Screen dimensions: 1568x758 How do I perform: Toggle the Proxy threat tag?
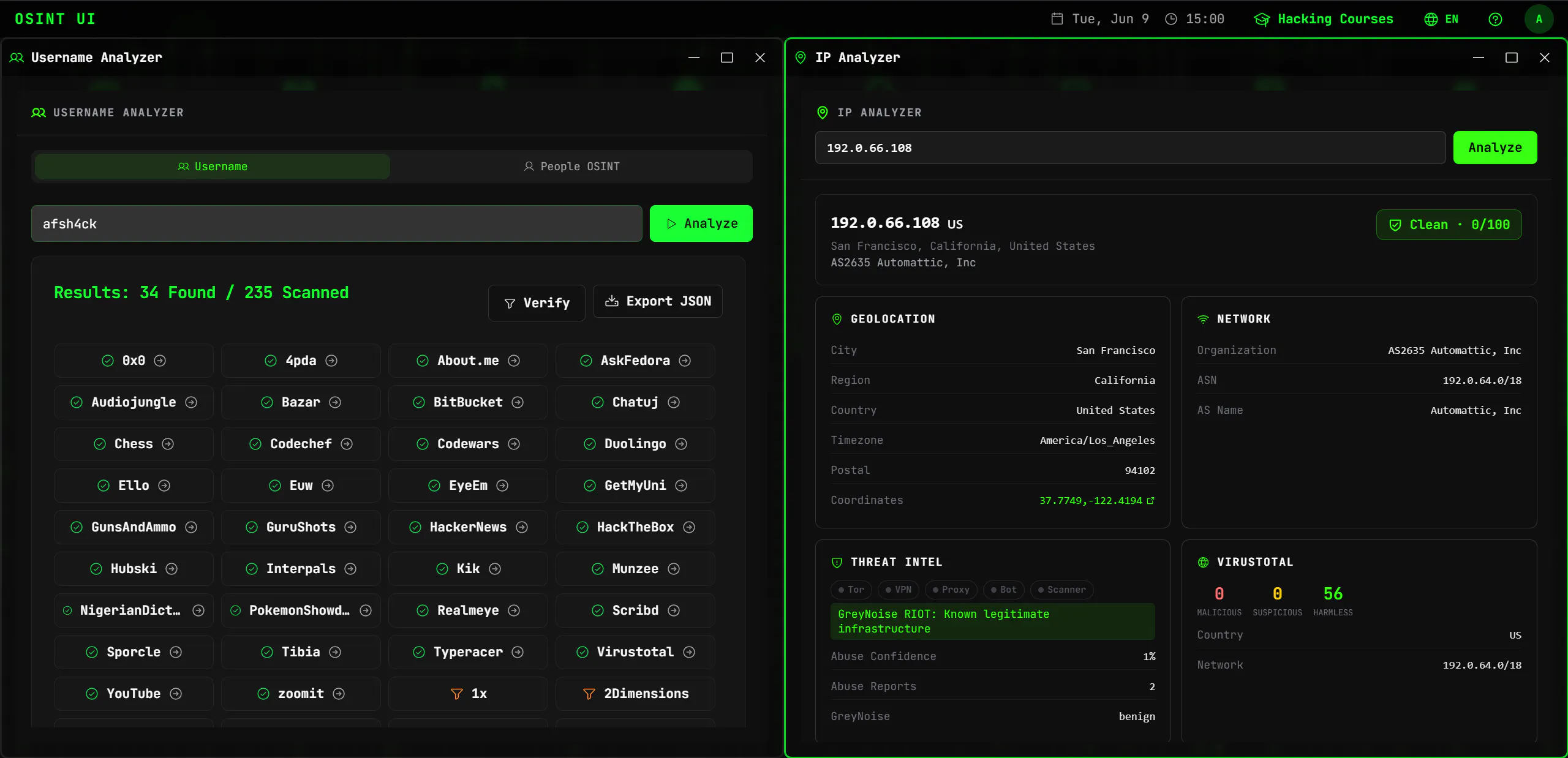(x=951, y=590)
